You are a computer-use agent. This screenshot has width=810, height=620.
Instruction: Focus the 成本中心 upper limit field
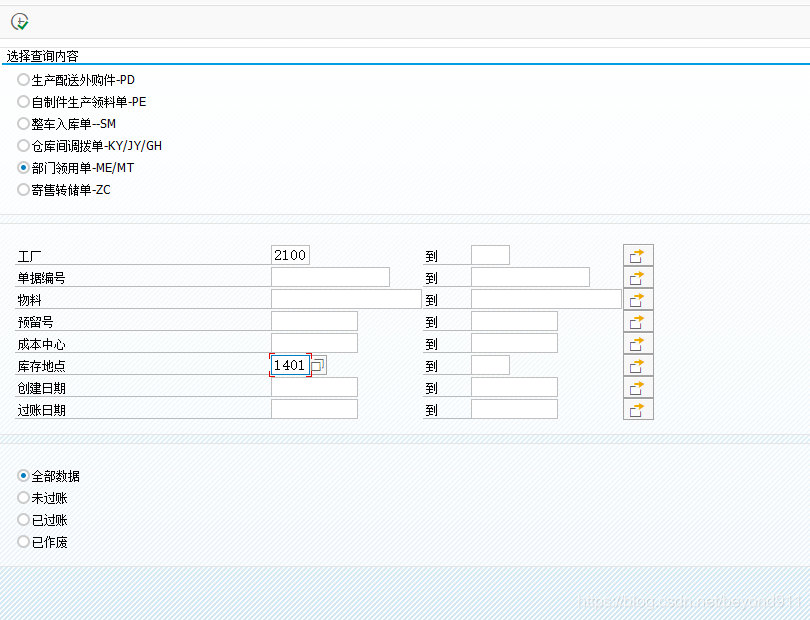coord(514,344)
